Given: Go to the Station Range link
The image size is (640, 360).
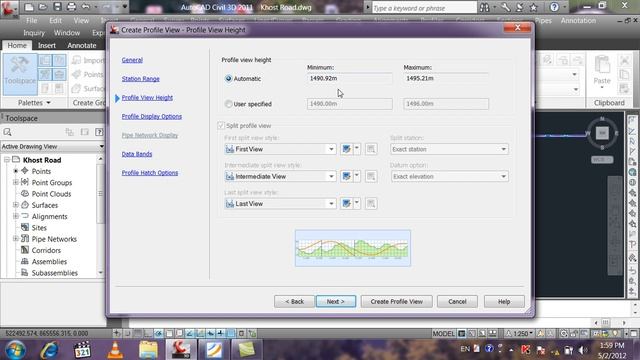Looking at the screenshot, I should click(140, 78).
